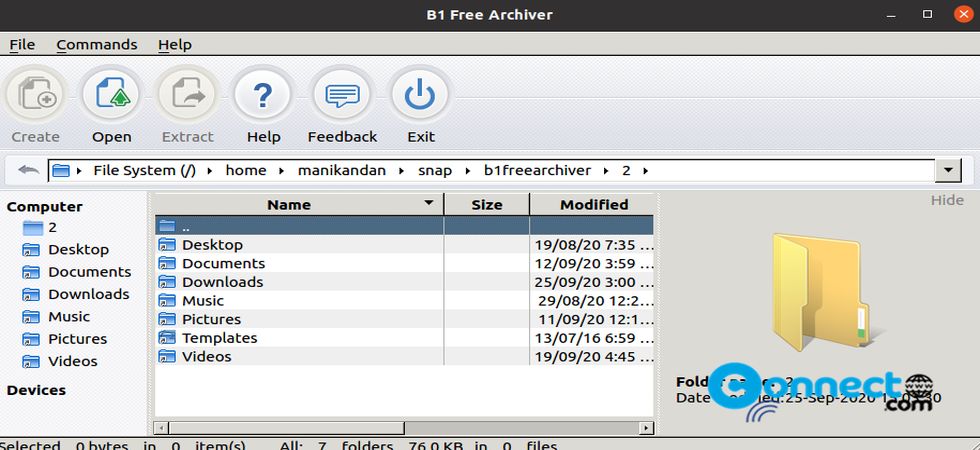Expand the arrow after b1freearchiver in path
The image size is (980, 450).
click(x=605, y=171)
